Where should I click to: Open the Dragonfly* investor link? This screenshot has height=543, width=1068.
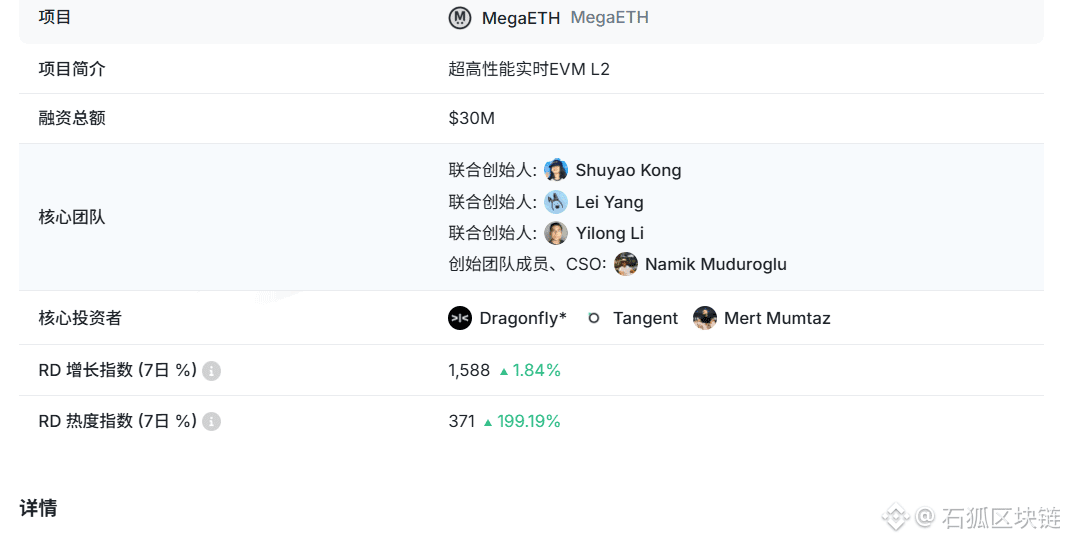coord(523,318)
